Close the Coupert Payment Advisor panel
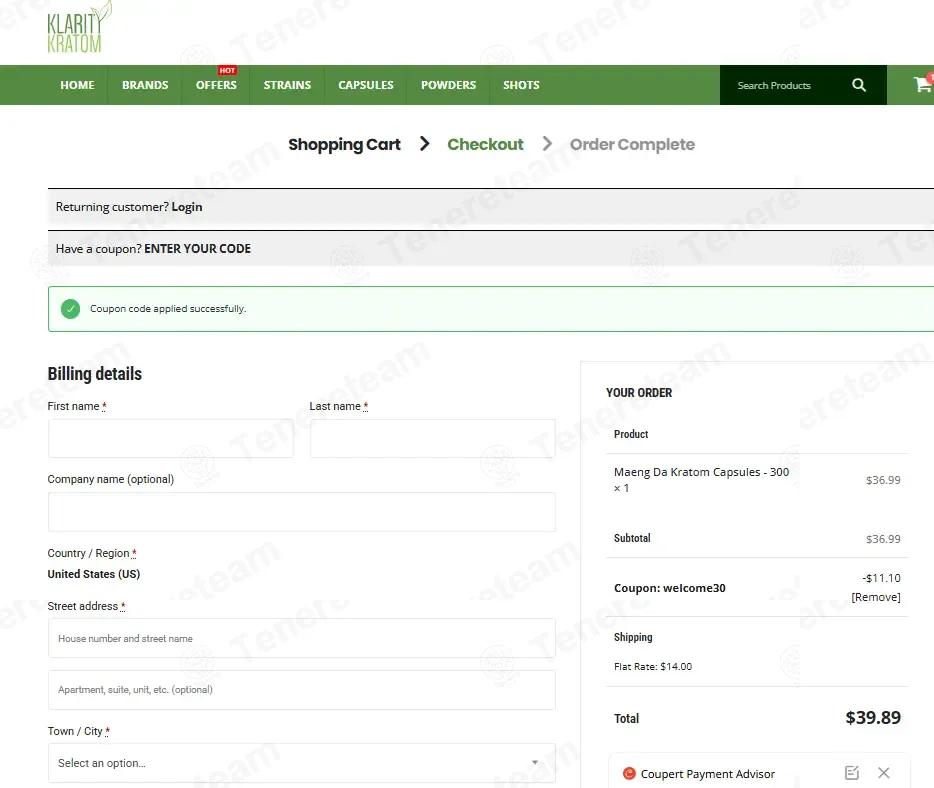This screenshot has width=934, height=788. (x=883, y=773)
